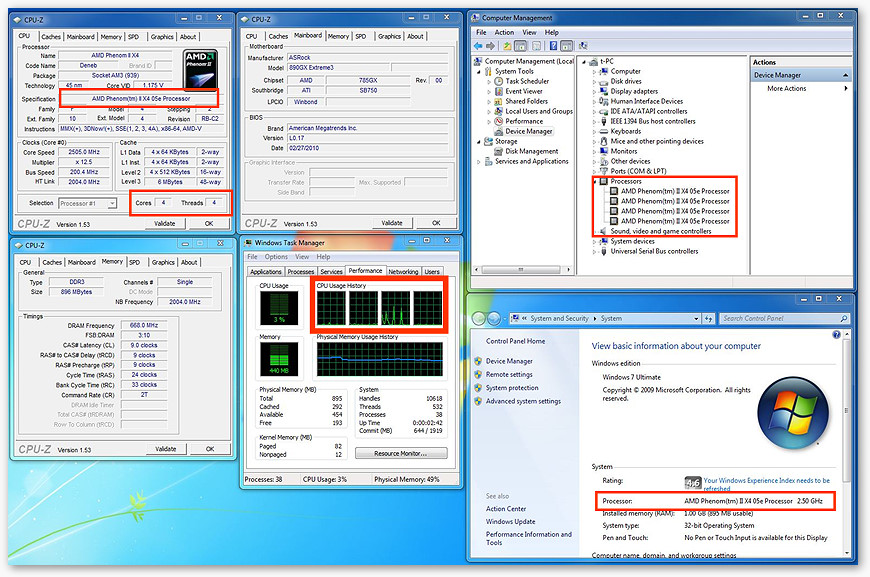
Task: Click the Resource Monitor button
Action: (409, 453)
